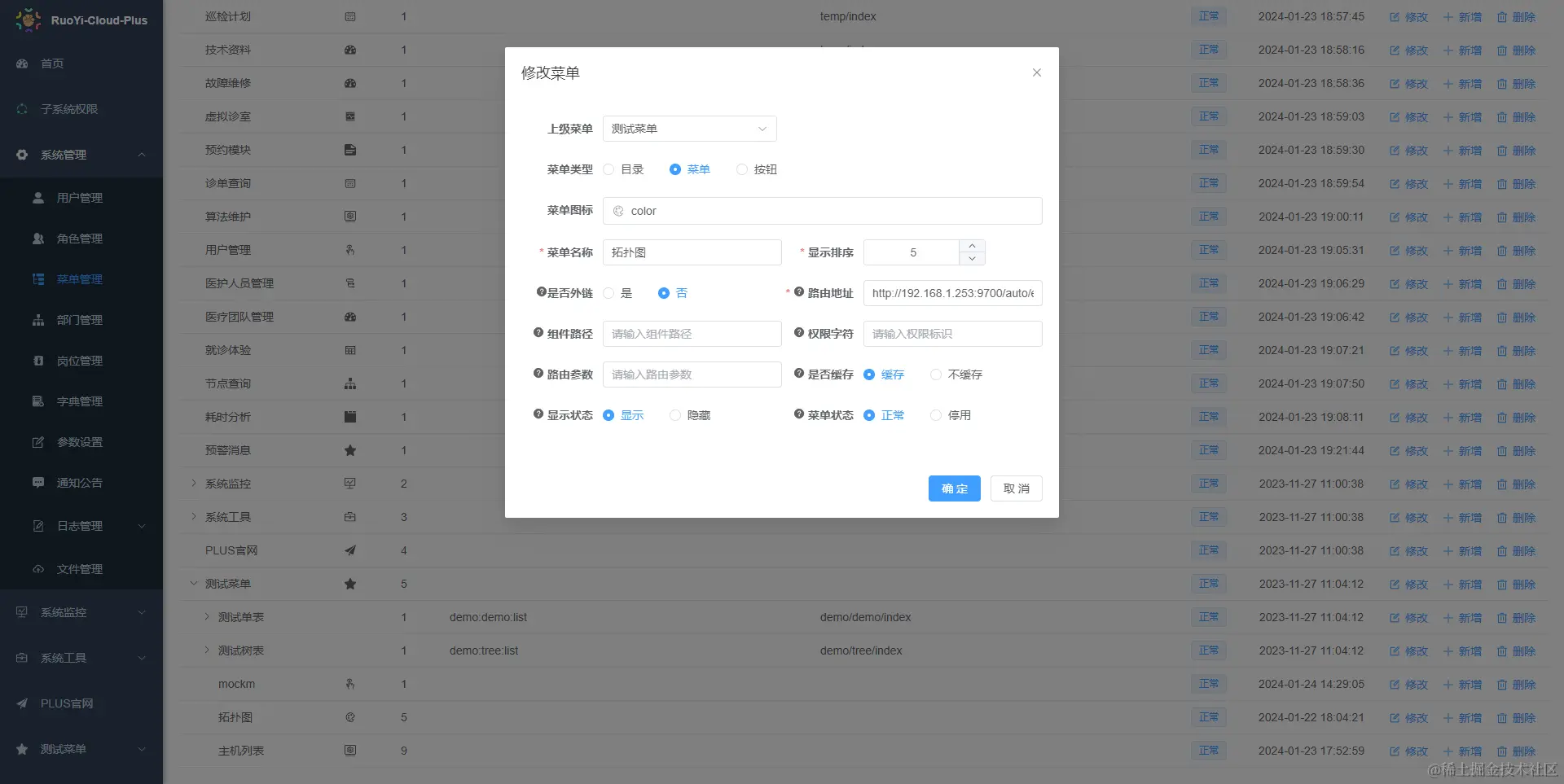Click the 首页 dashboard icon in sidebar

coord(22,64)
